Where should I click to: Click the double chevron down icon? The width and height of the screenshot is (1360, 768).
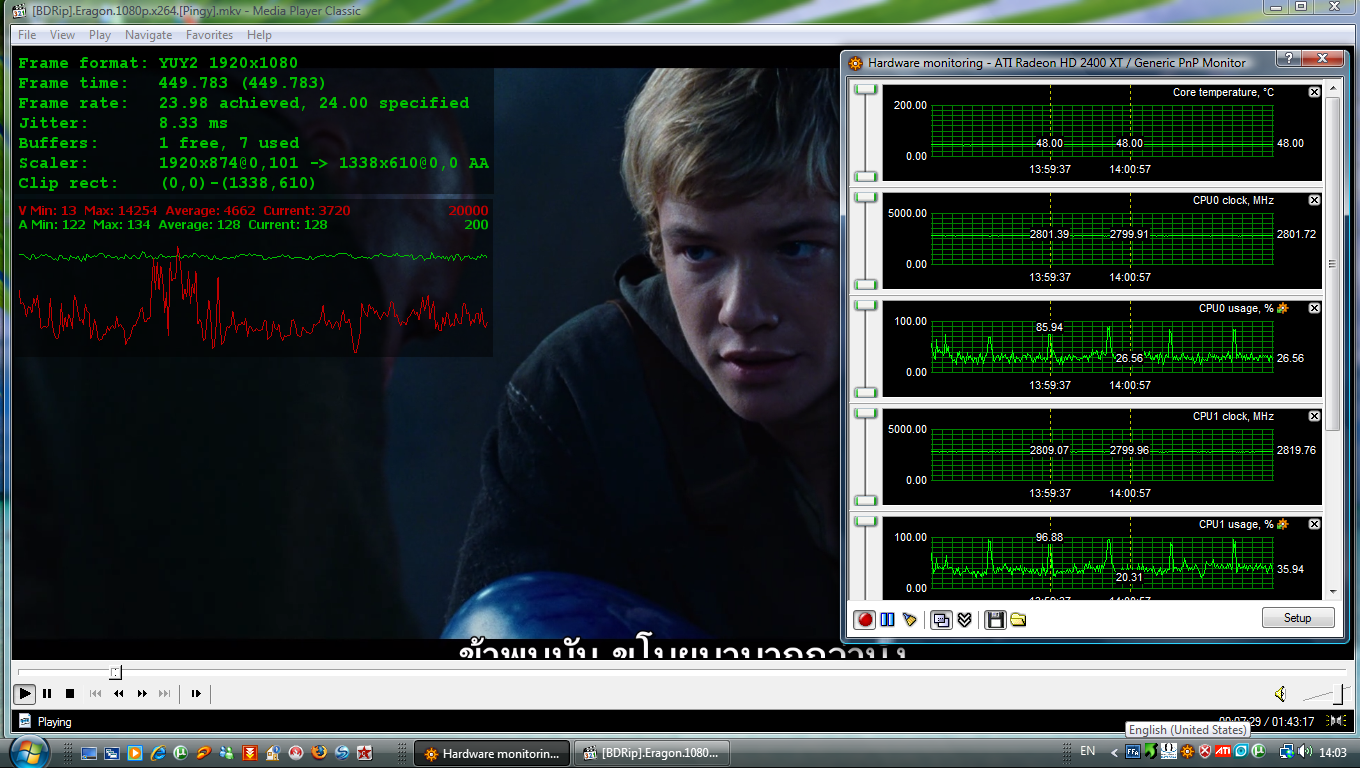coord(964,620)
